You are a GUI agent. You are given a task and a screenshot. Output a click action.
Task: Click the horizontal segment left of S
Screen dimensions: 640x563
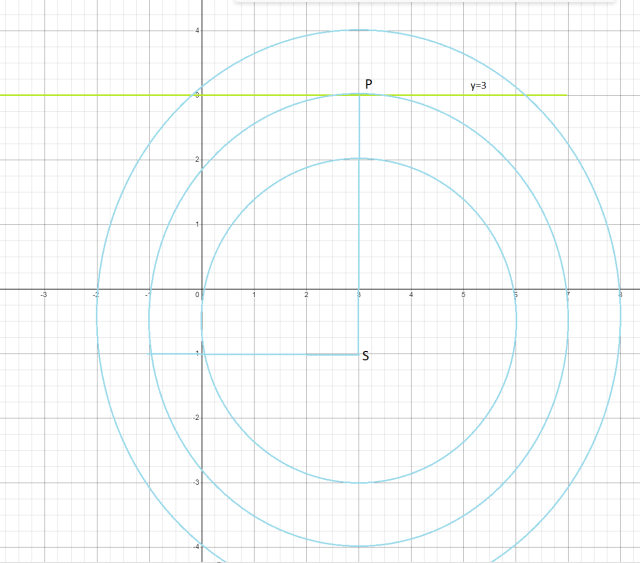click(x=254, y=354)
